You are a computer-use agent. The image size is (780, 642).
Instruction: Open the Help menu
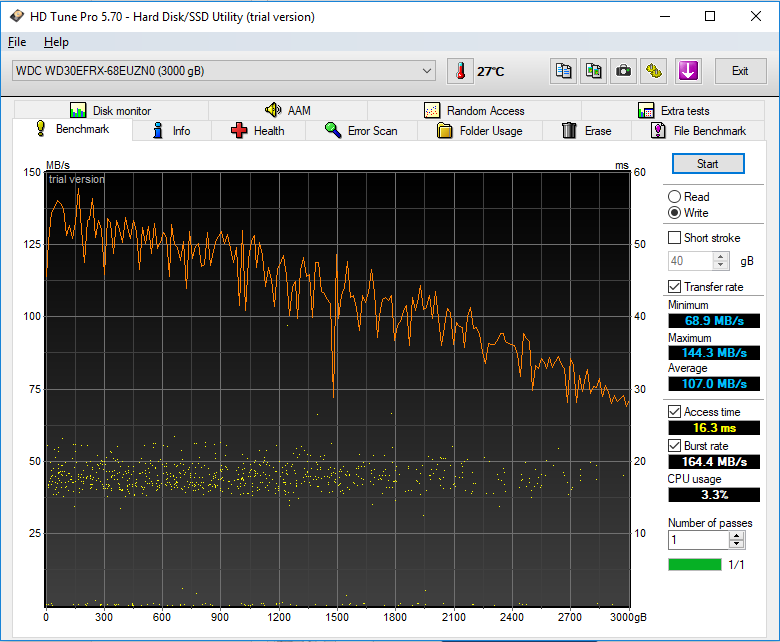[56, 42]
